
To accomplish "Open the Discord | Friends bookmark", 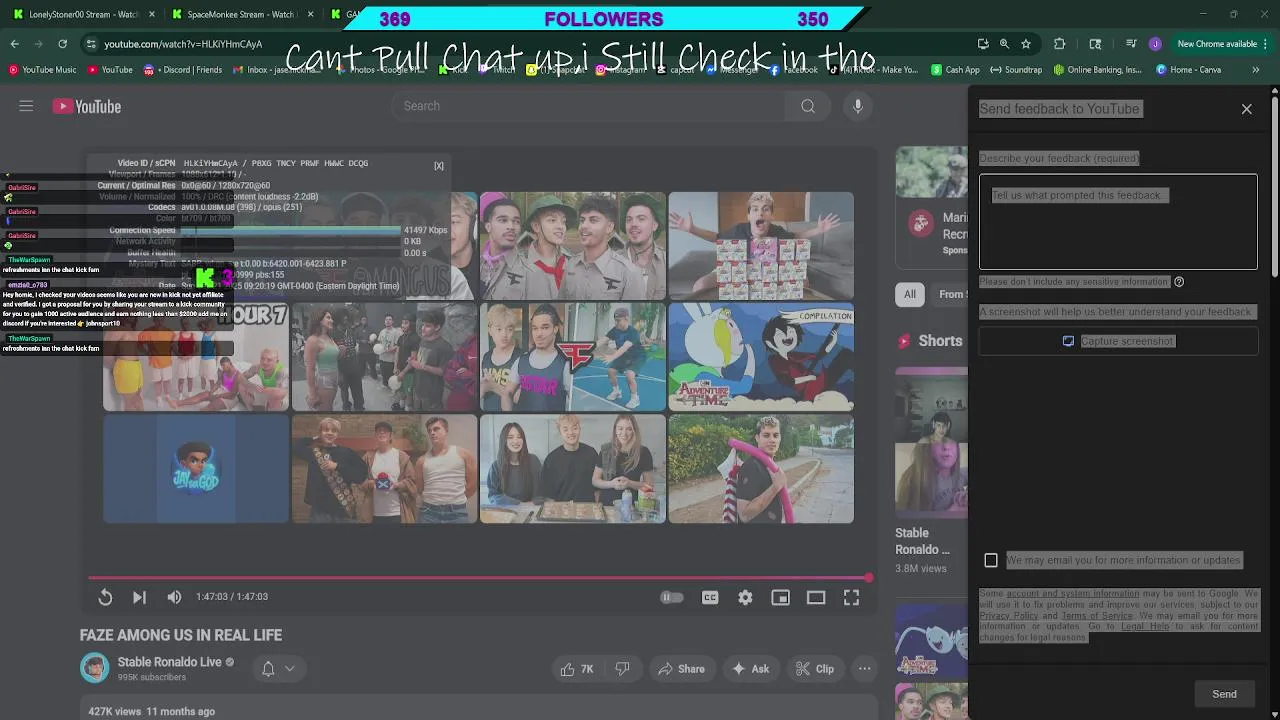I will pyautogui.click(x=182, y=70).
